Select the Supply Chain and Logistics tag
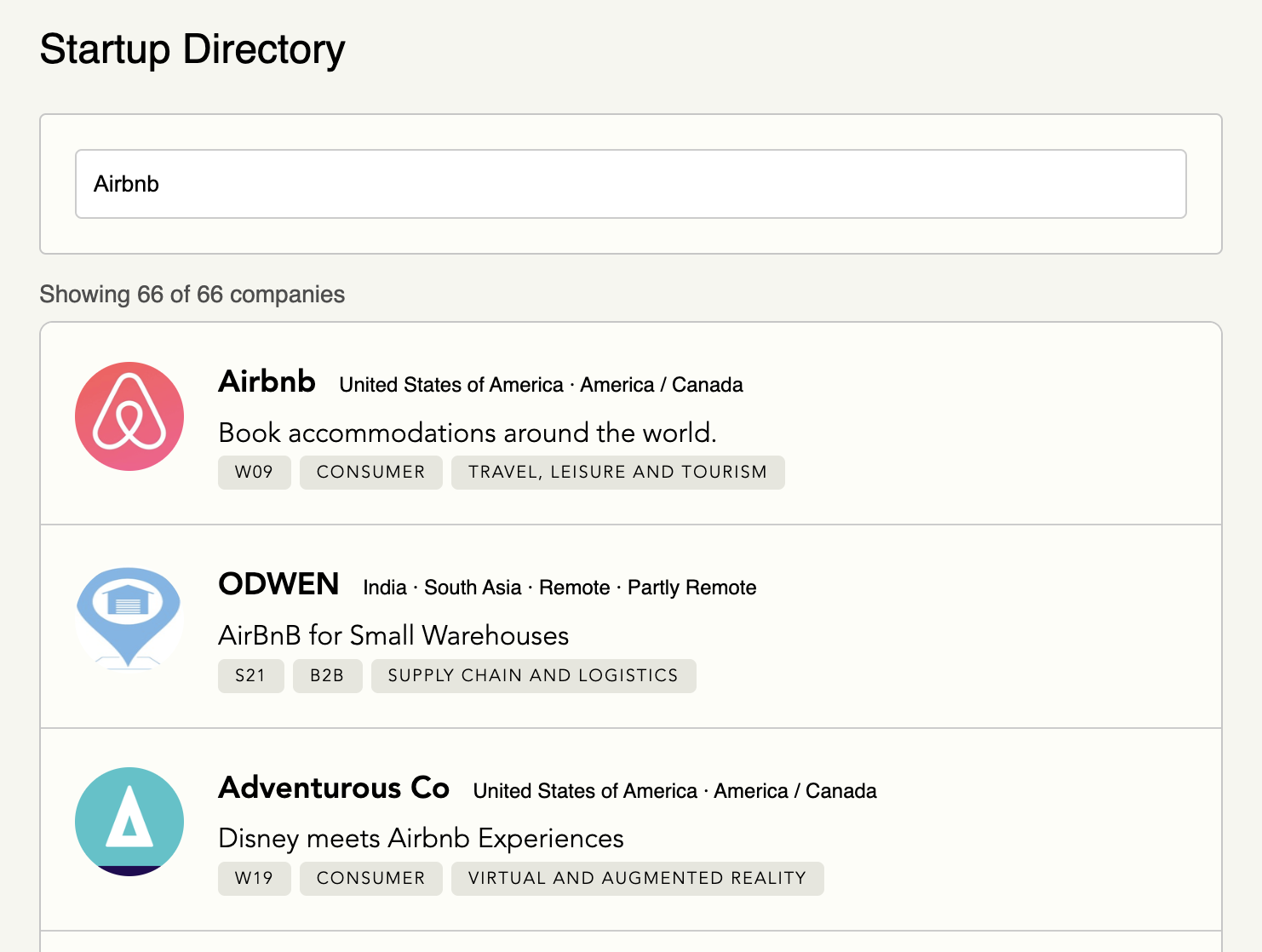This screenshot has width=1262, height=952. click(x=534, y=676)
